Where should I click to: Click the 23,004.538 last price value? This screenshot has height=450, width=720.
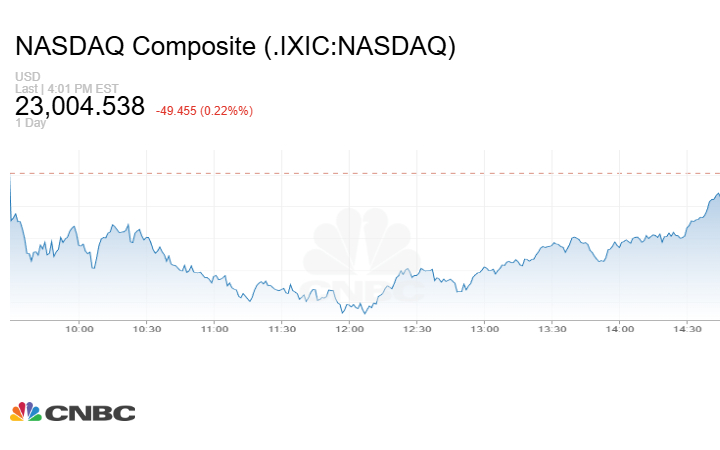pos(80,107)
